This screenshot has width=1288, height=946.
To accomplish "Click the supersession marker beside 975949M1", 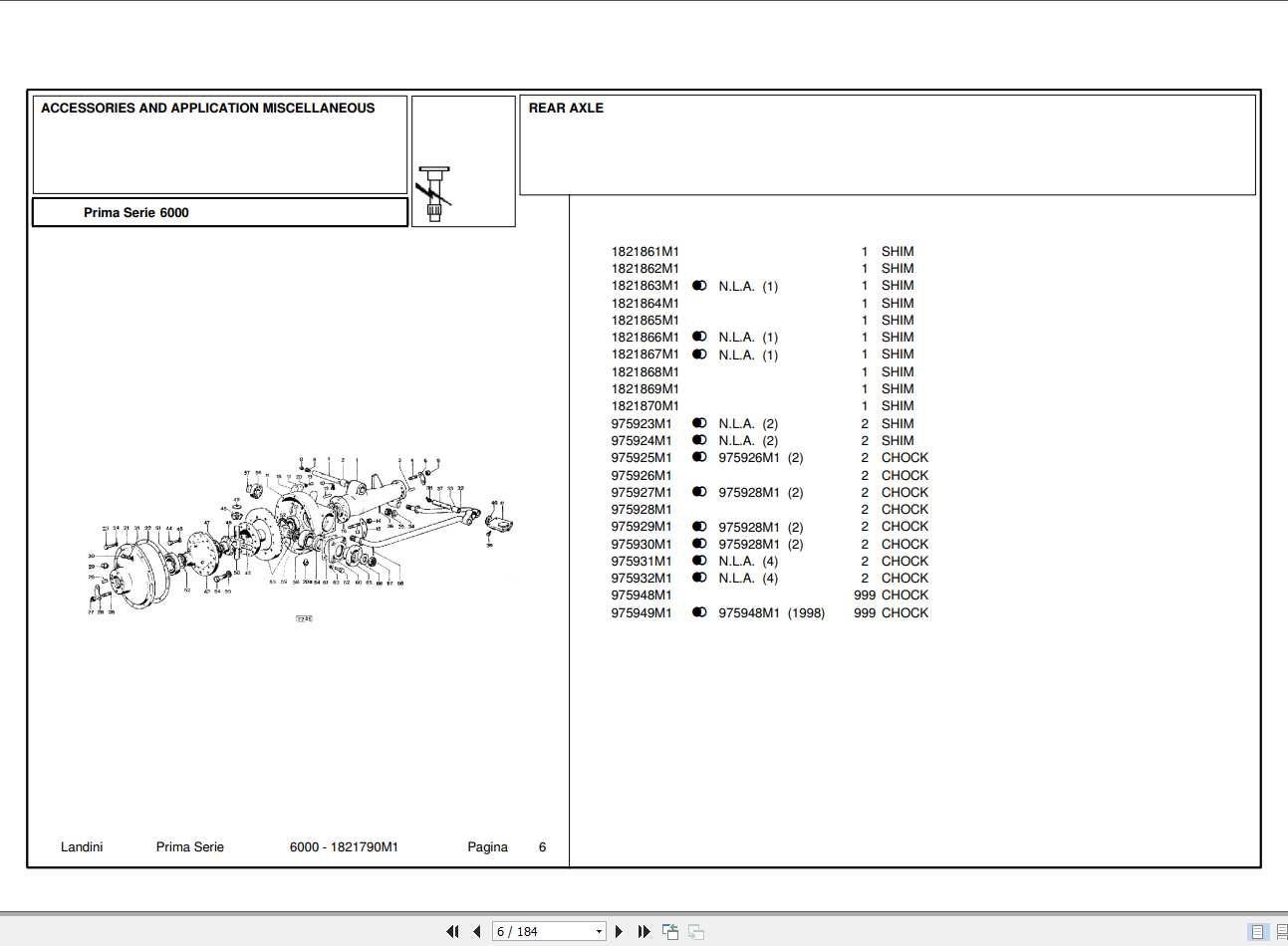I will tap(699, 612).
